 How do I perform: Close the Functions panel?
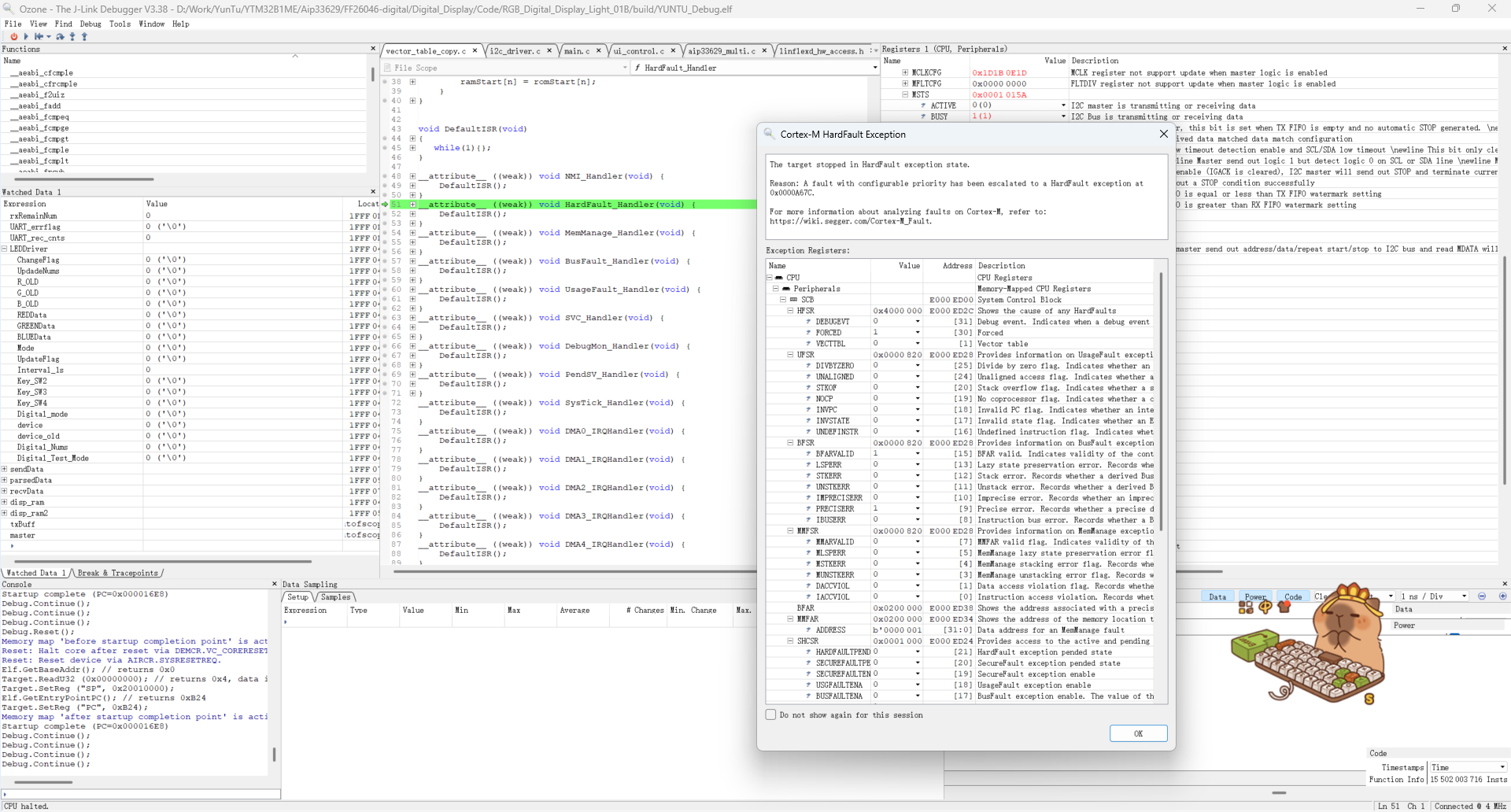(373, 49)
